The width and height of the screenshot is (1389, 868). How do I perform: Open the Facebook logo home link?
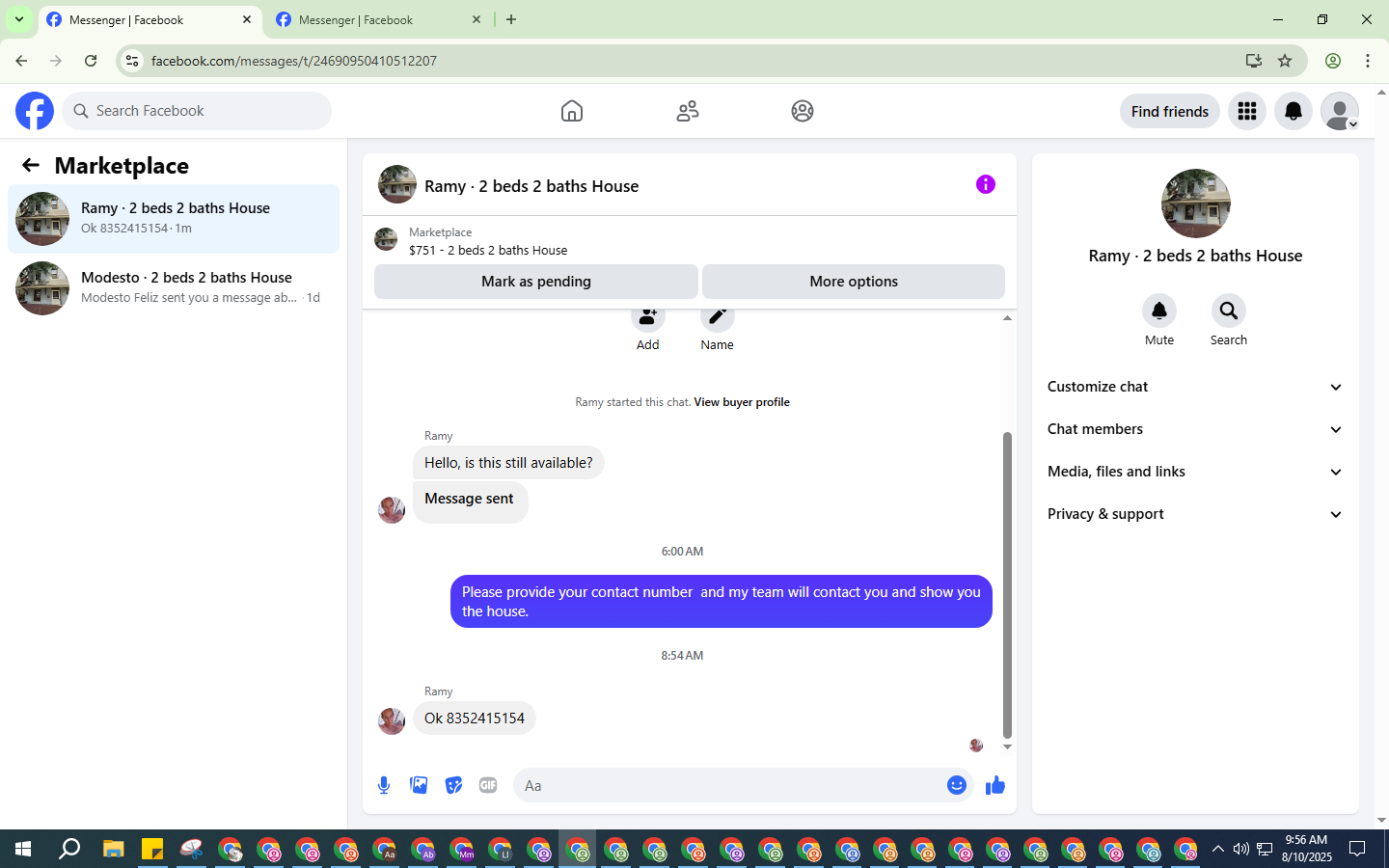[x=35, y=111]
